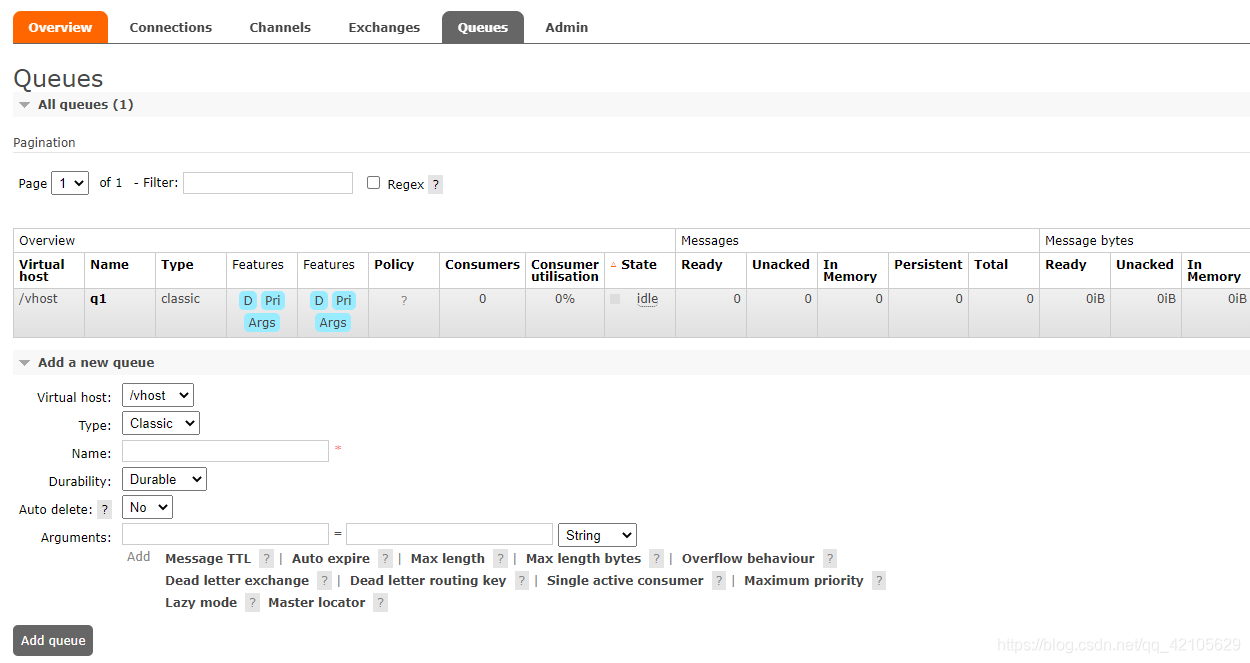Focus the queue Filter text field

(x=268, y=183)
